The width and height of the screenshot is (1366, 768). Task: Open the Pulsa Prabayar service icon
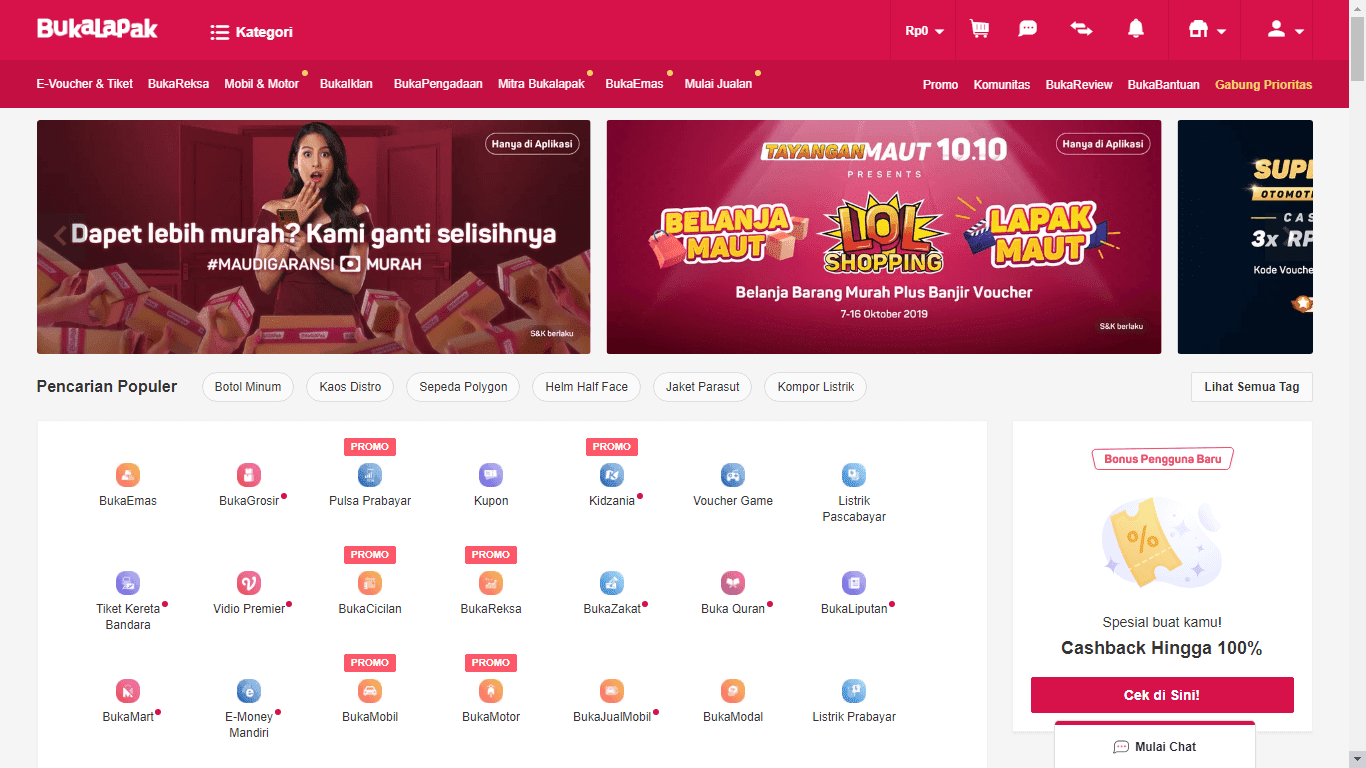pyautogui.click(x=370, y=475)
